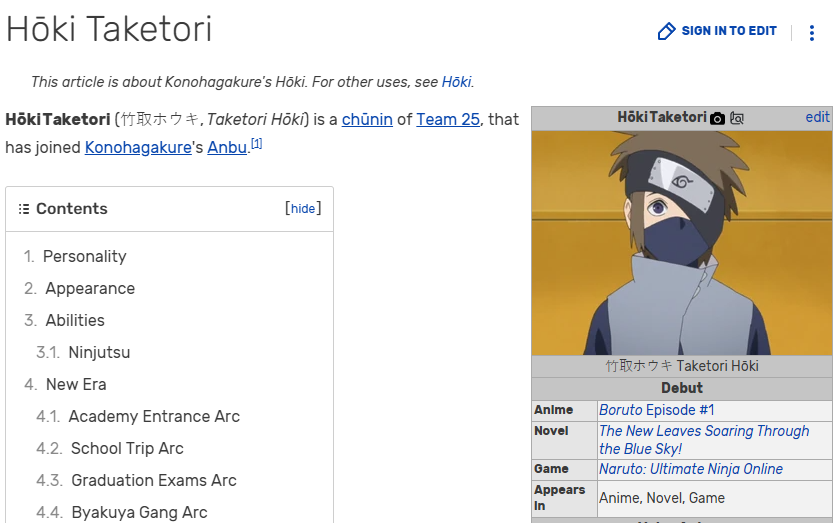Follow the Konohagakure link

point(138,147)
